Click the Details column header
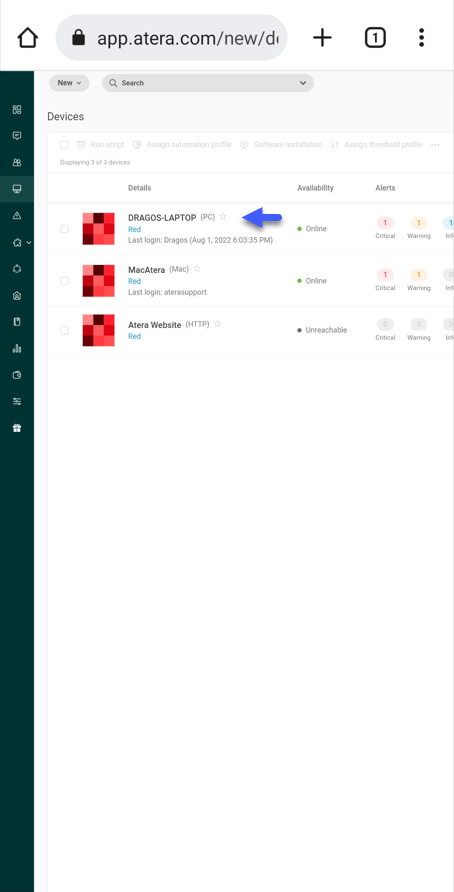Screen dimensions: 454x892 [x=139, y=188]
